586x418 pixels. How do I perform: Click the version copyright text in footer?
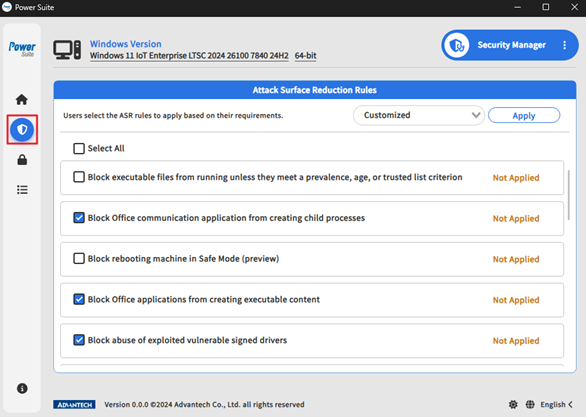coord(204,405)
